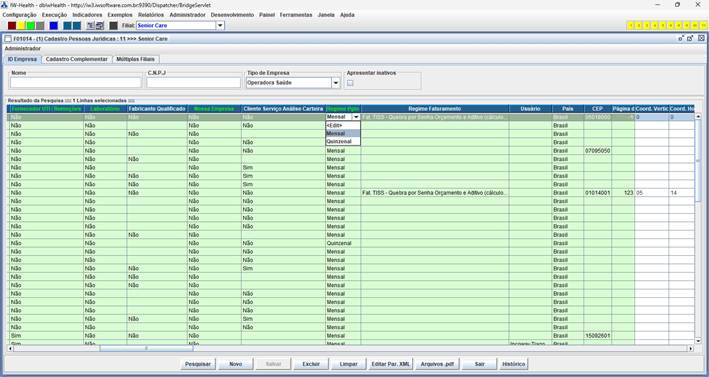Choose <Edit> in the open dropdown list
Viewport: 709px width, 377px height.
tap(343, 125)
